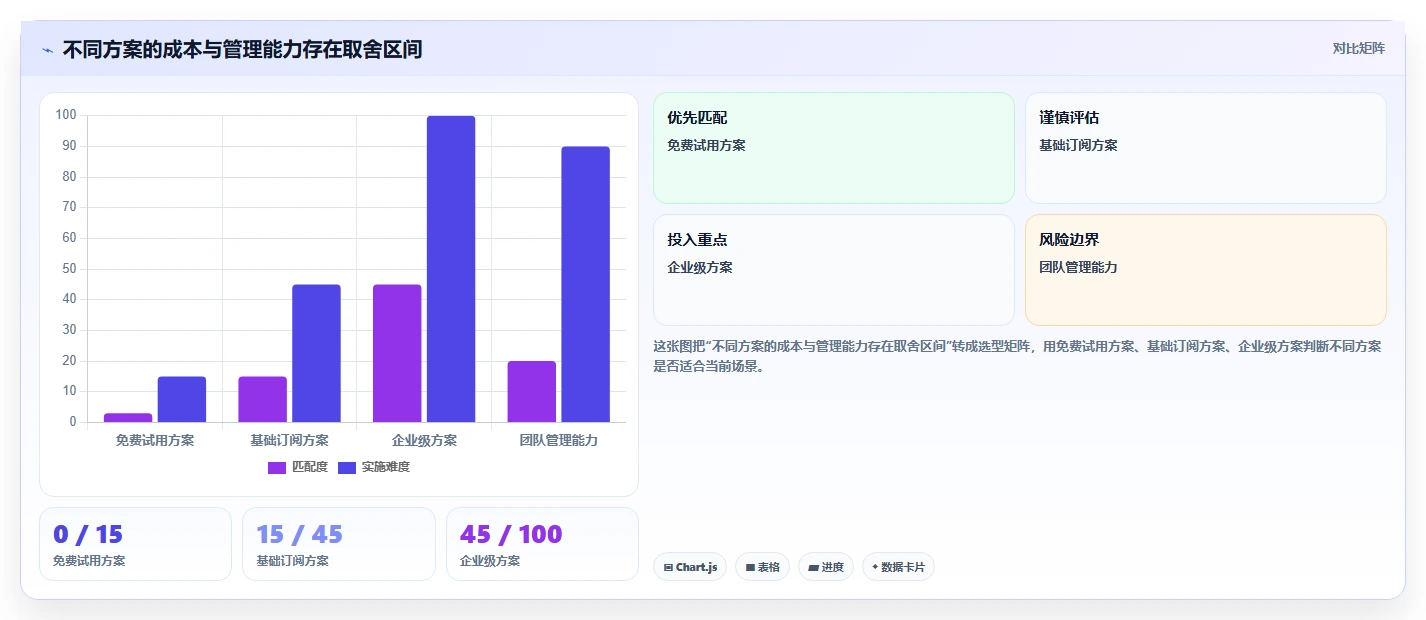Click the 对比矩阵 label in the header
This screenshot has height=620, width=1426.
pyautogui.click(x=1358, y=49)
